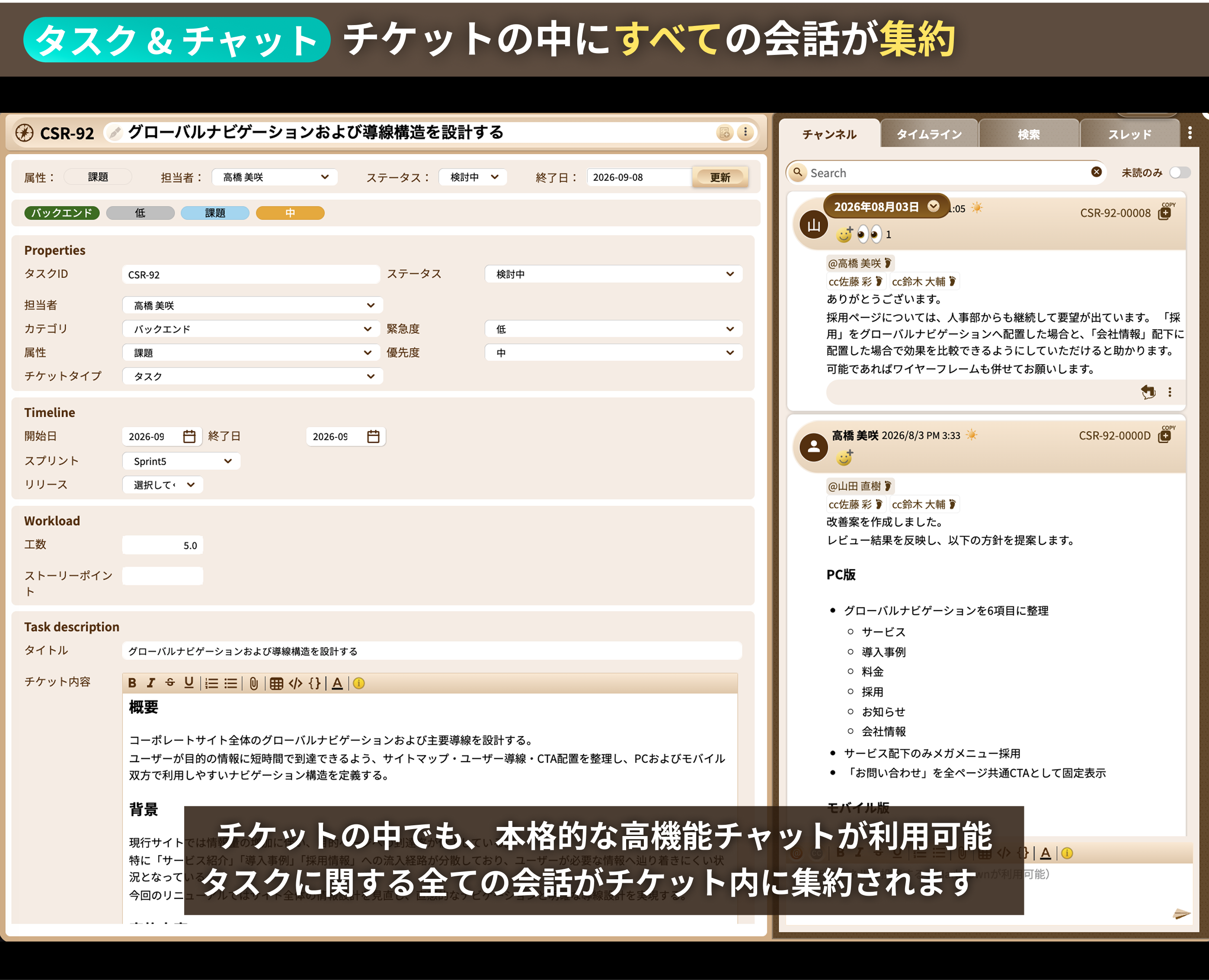This screenshot has height=980, width=1209.
Task: Click the info icon in the chat editor toolbar
Action: pyautogui.click(x=1067, y=853)
